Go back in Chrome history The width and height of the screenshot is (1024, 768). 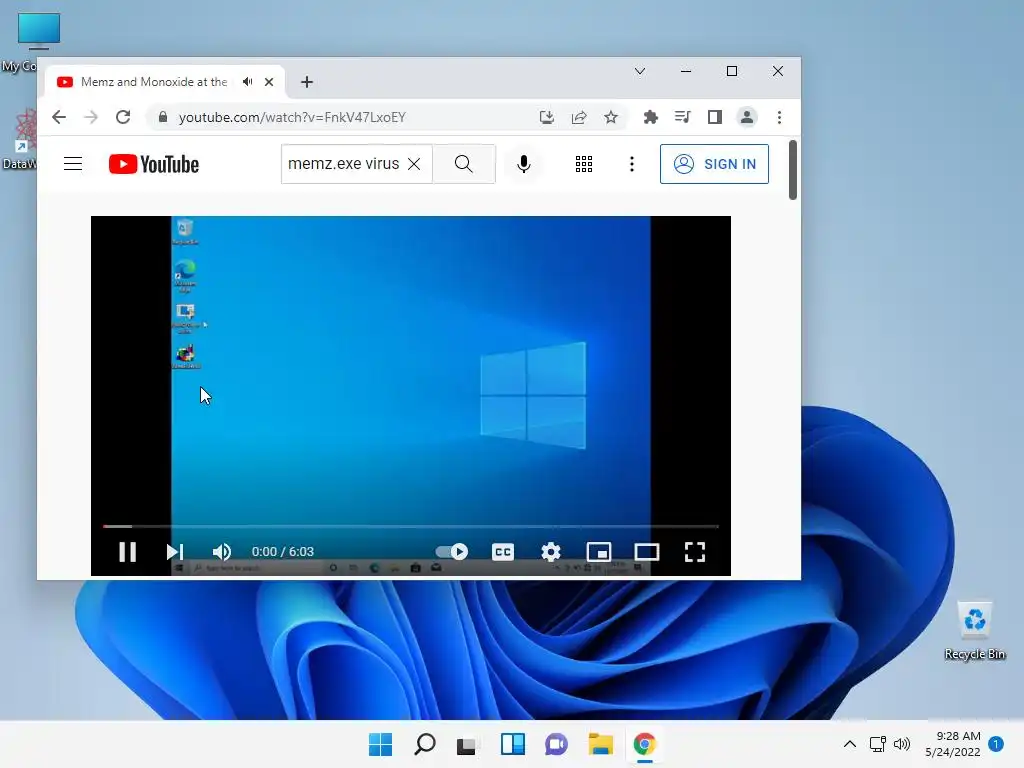[59, 117]
